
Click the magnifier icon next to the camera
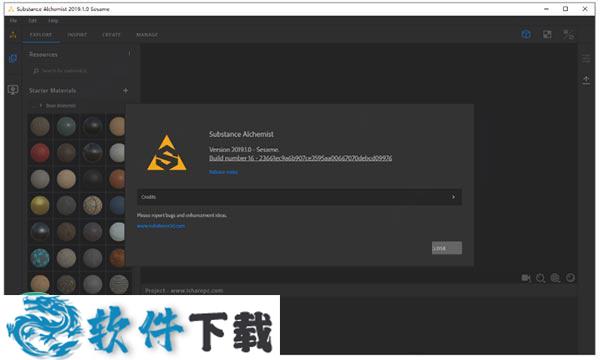pyautogui.click(x=540, y=278)
